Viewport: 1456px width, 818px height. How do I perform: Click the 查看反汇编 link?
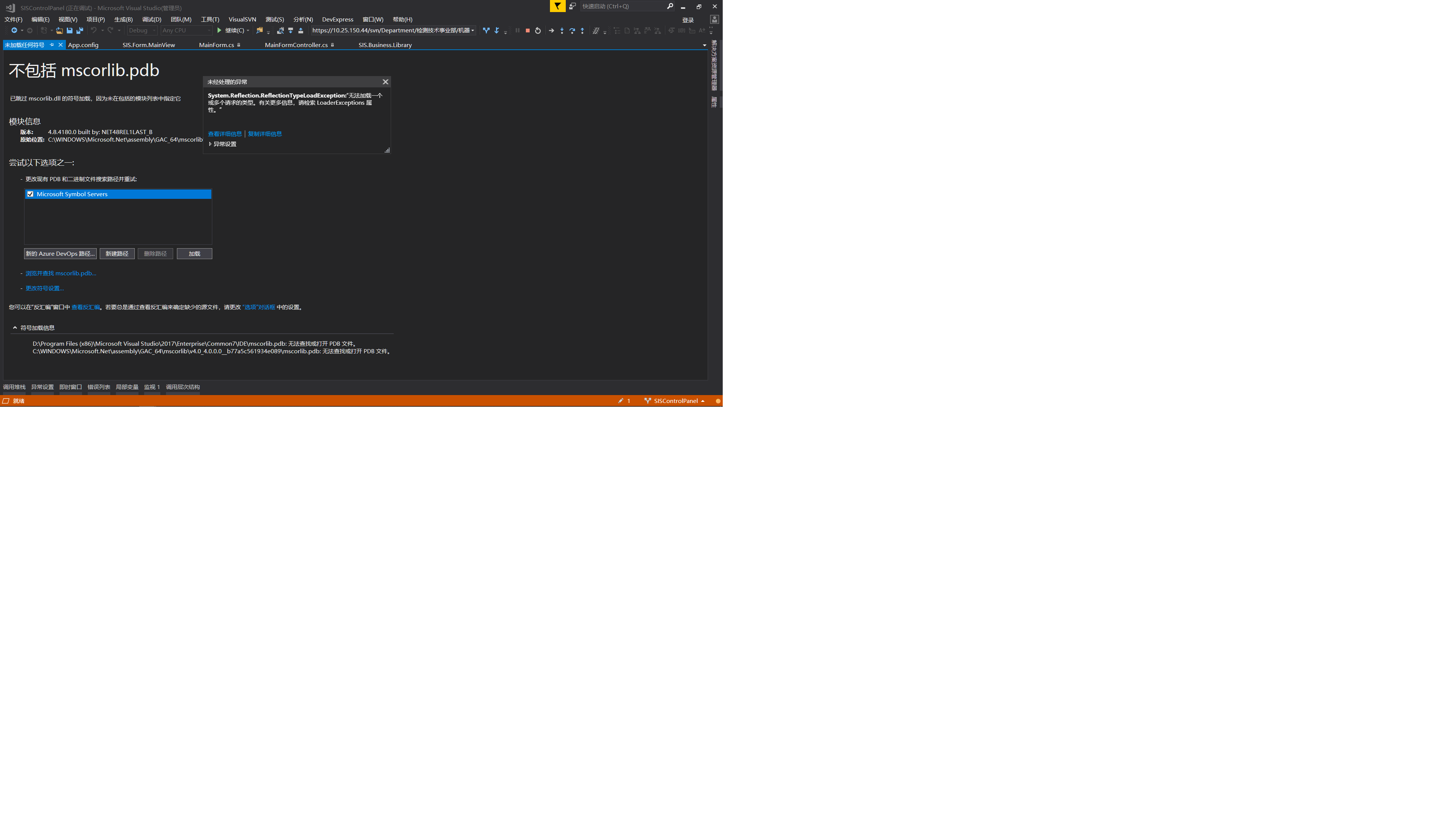[x=85, y=308]
